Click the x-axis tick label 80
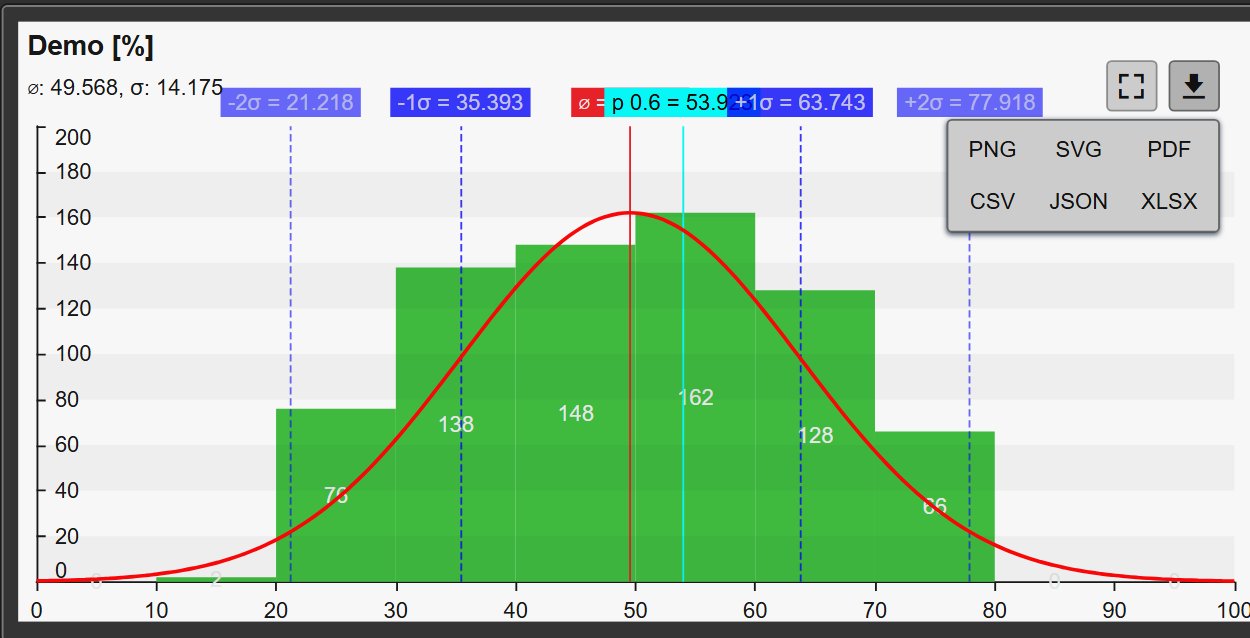The image size is (1250, 638). click(995, 609)
